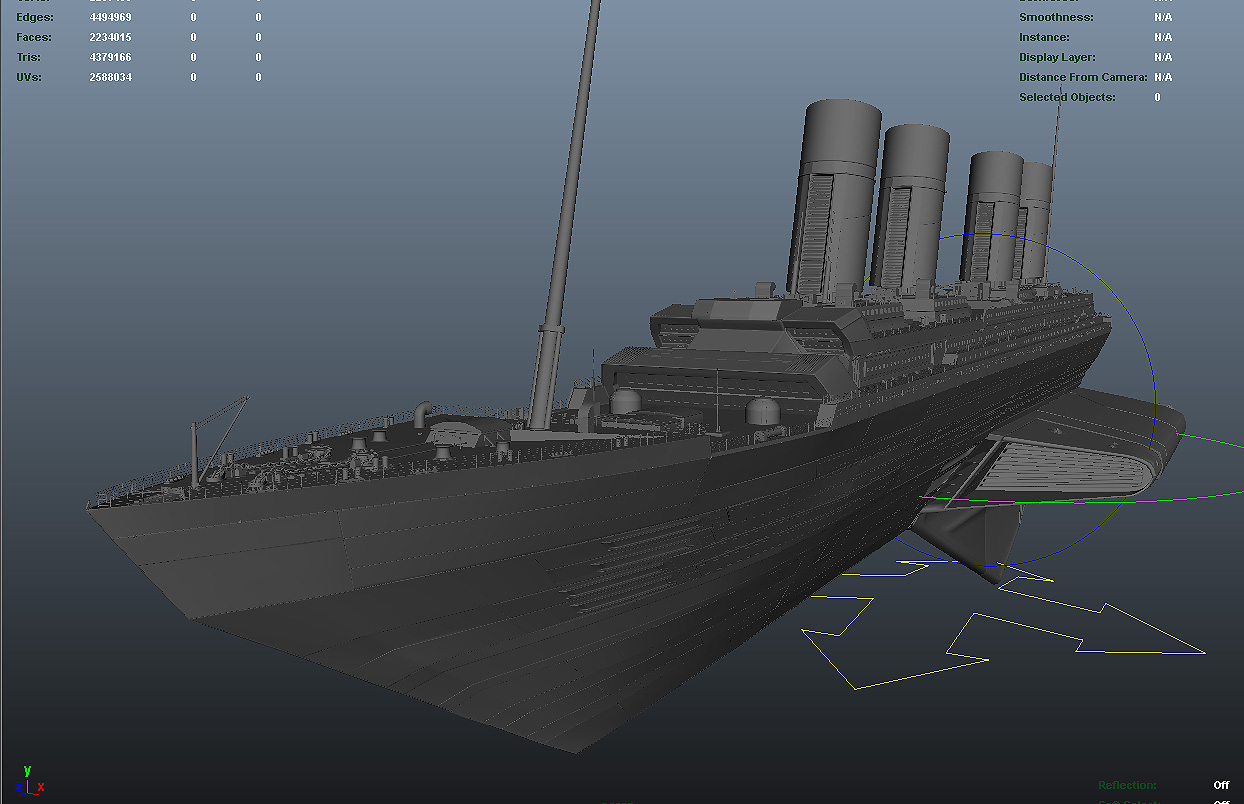Click the N/A value next to Display Layer
The height and width of the screenshot is (804, 1244).
click(x=1163, y=57)
